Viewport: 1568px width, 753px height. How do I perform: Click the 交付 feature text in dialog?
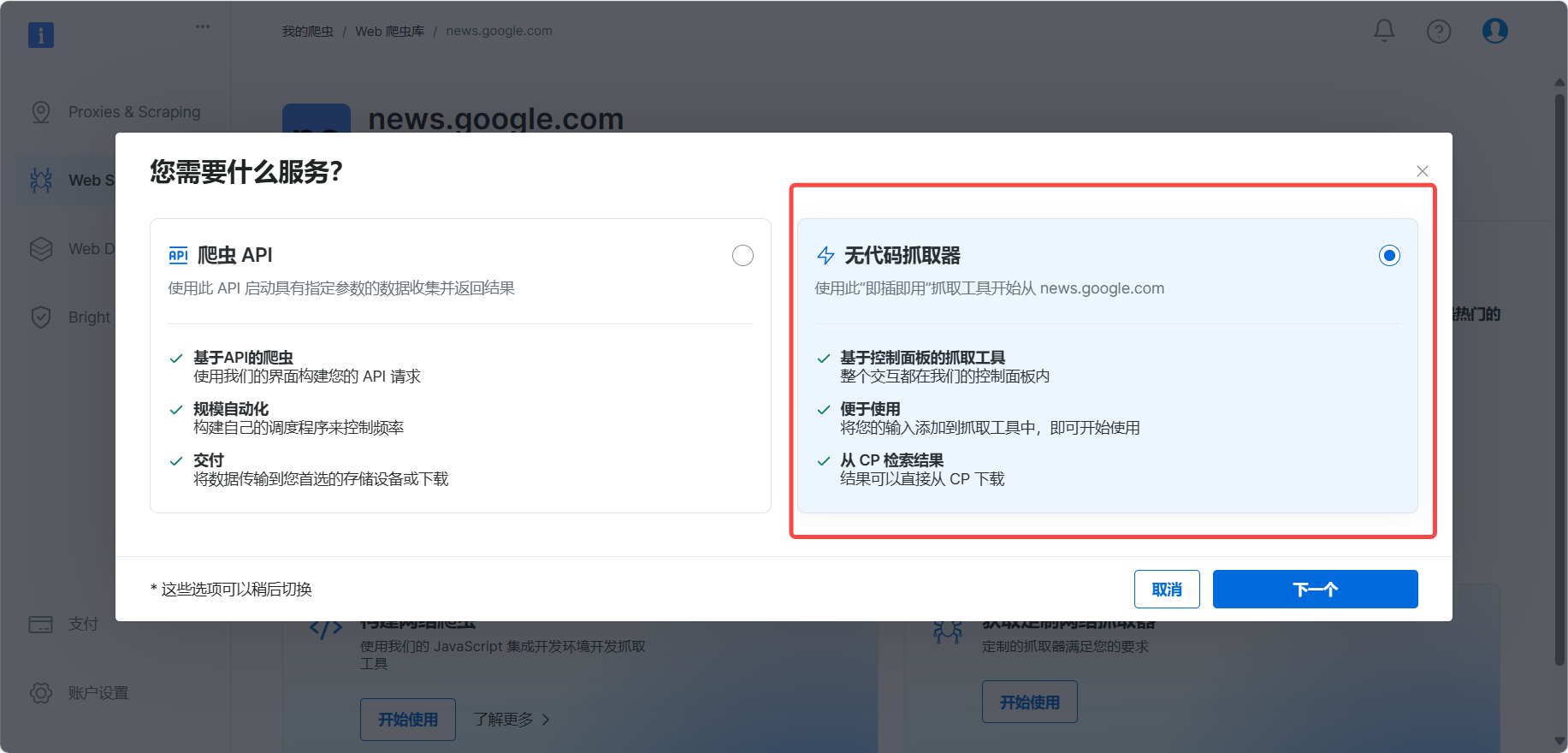209,460
